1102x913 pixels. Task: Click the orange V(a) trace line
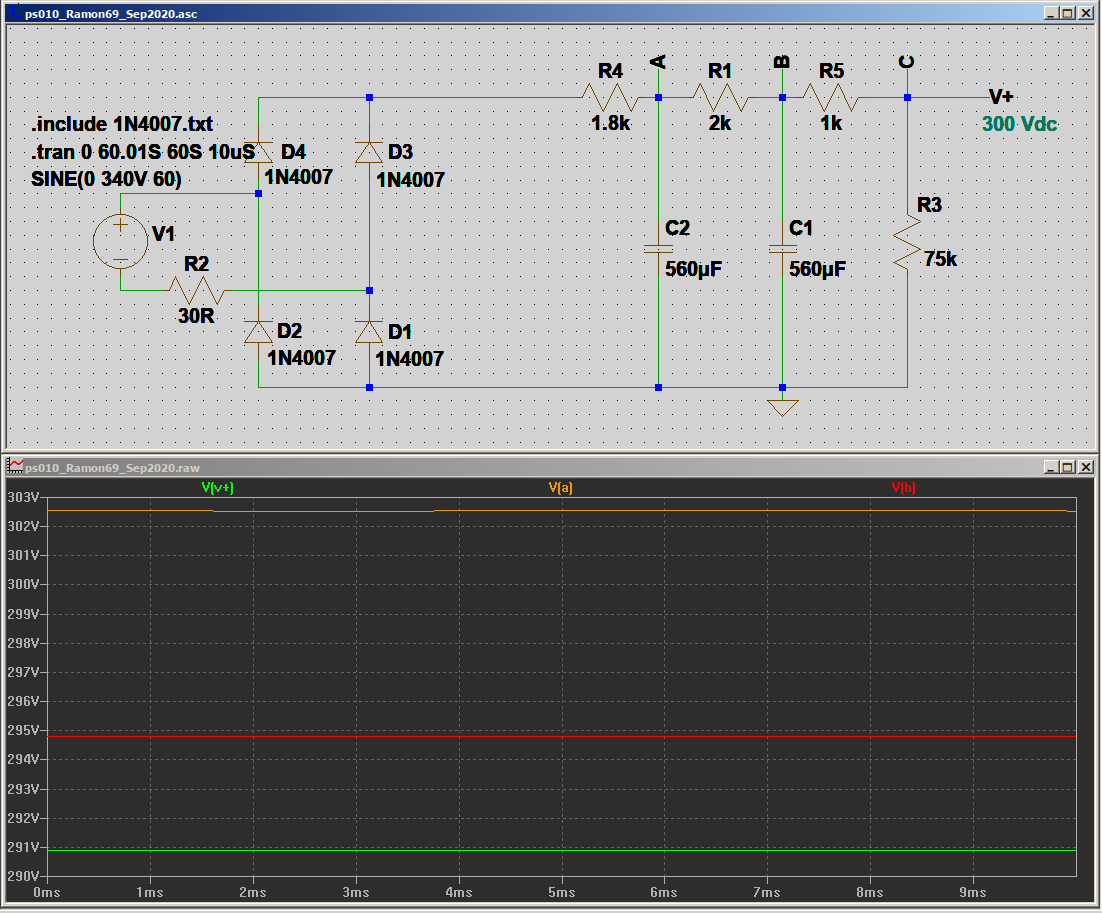[x=562, y=511]
